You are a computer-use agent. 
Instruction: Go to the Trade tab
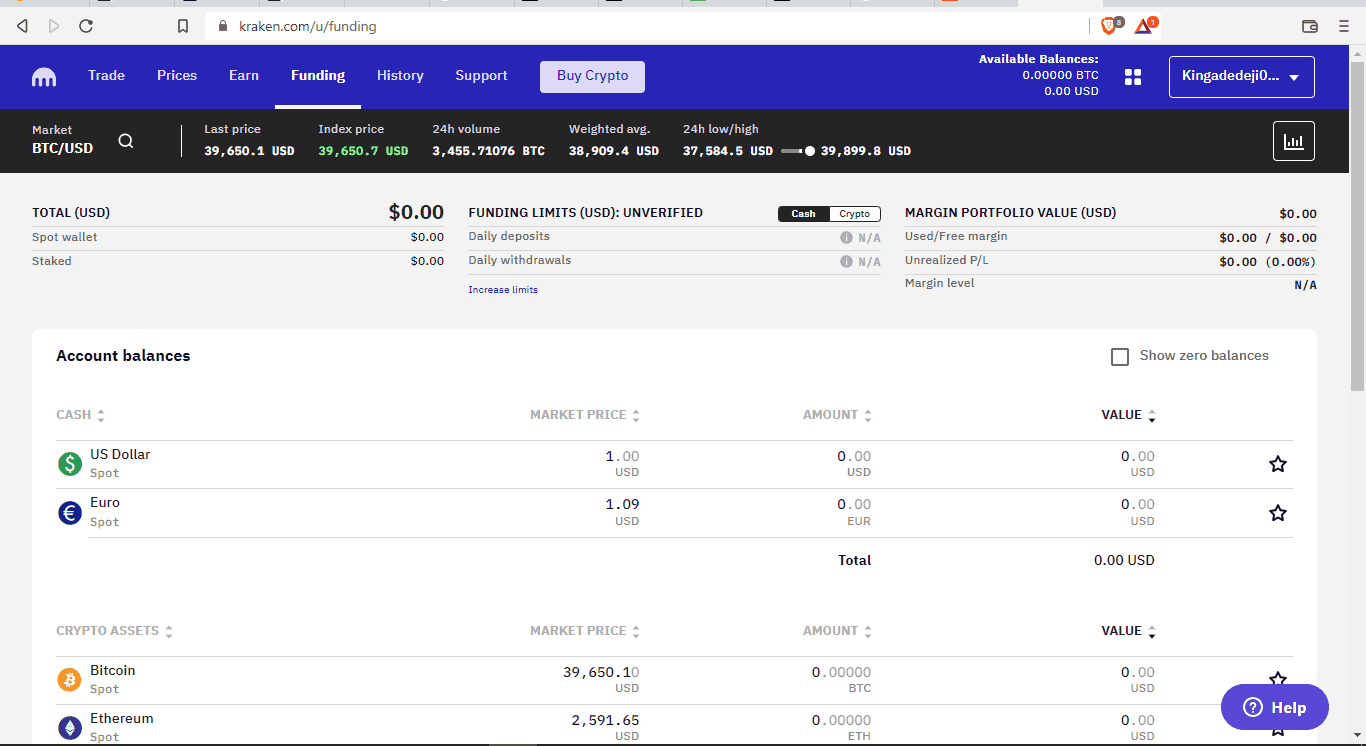coord(106,76)
